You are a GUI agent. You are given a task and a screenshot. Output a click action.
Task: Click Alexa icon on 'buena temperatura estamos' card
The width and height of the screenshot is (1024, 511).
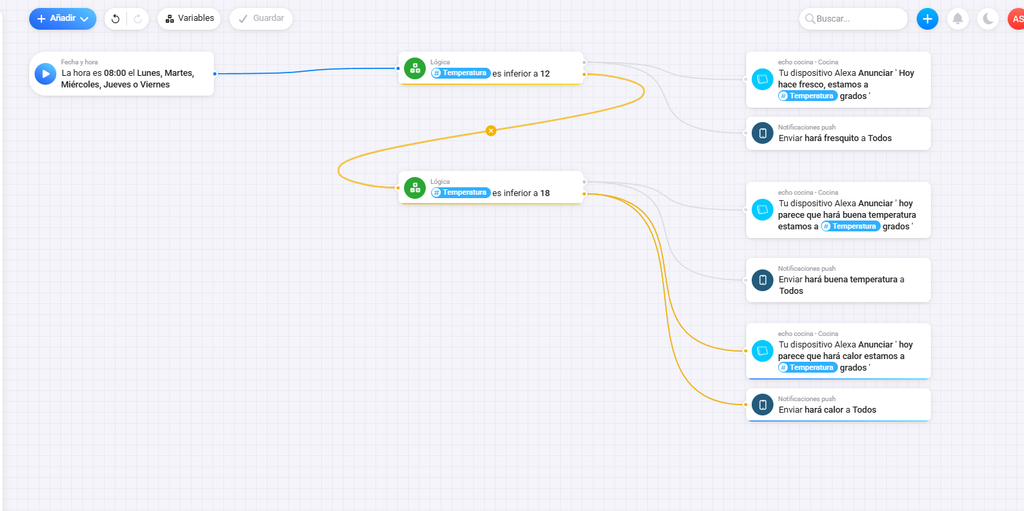[x=762, y=209]
